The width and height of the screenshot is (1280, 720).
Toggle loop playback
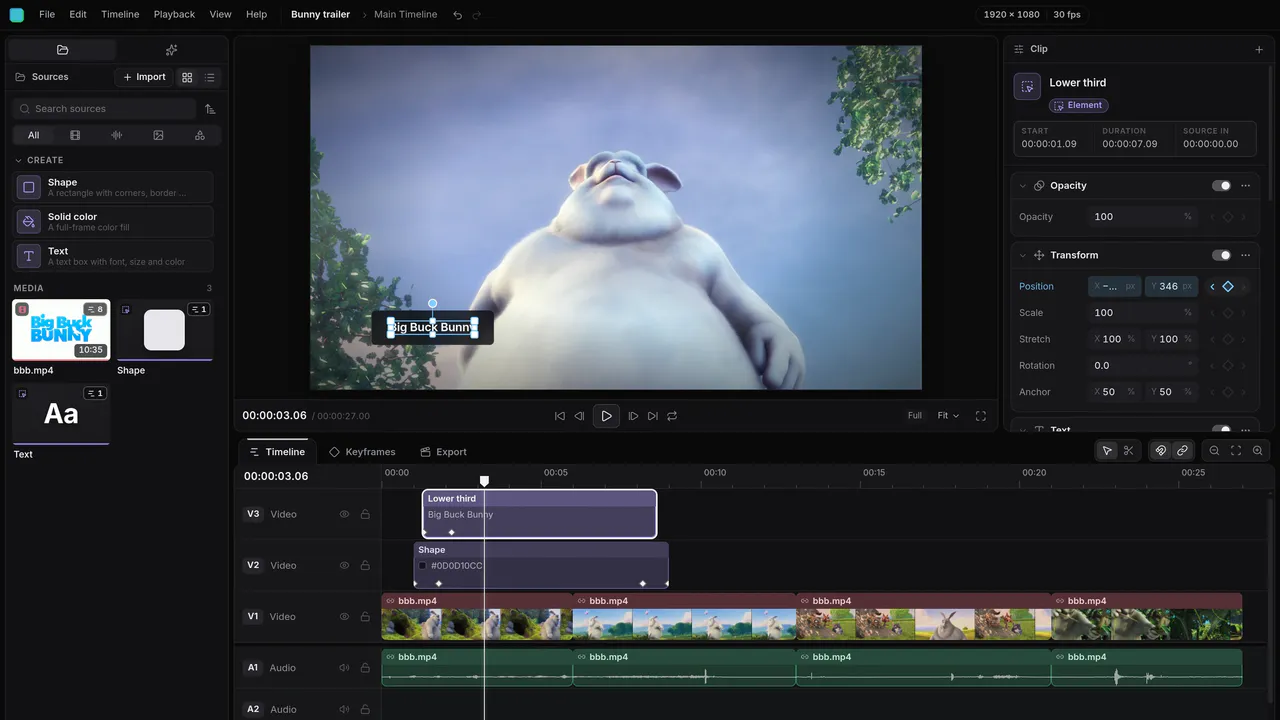coord(672,416)
